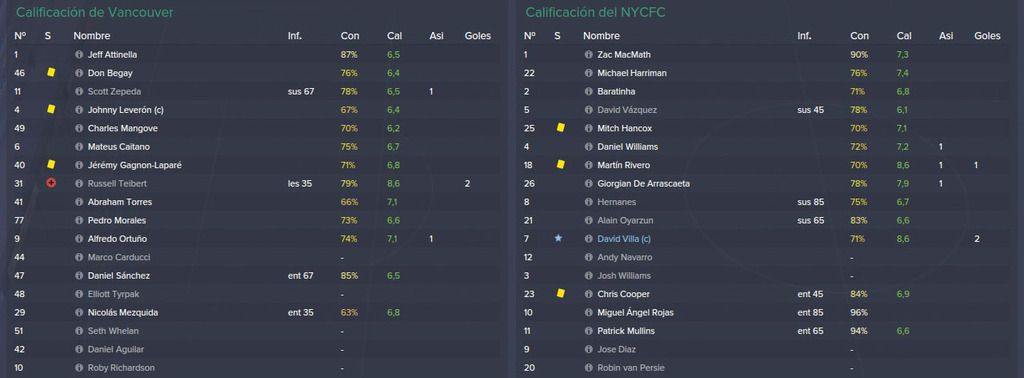Click the info icon beside Zac MacMath
The width and height of the screenshot is (1024, 378).
588,55
